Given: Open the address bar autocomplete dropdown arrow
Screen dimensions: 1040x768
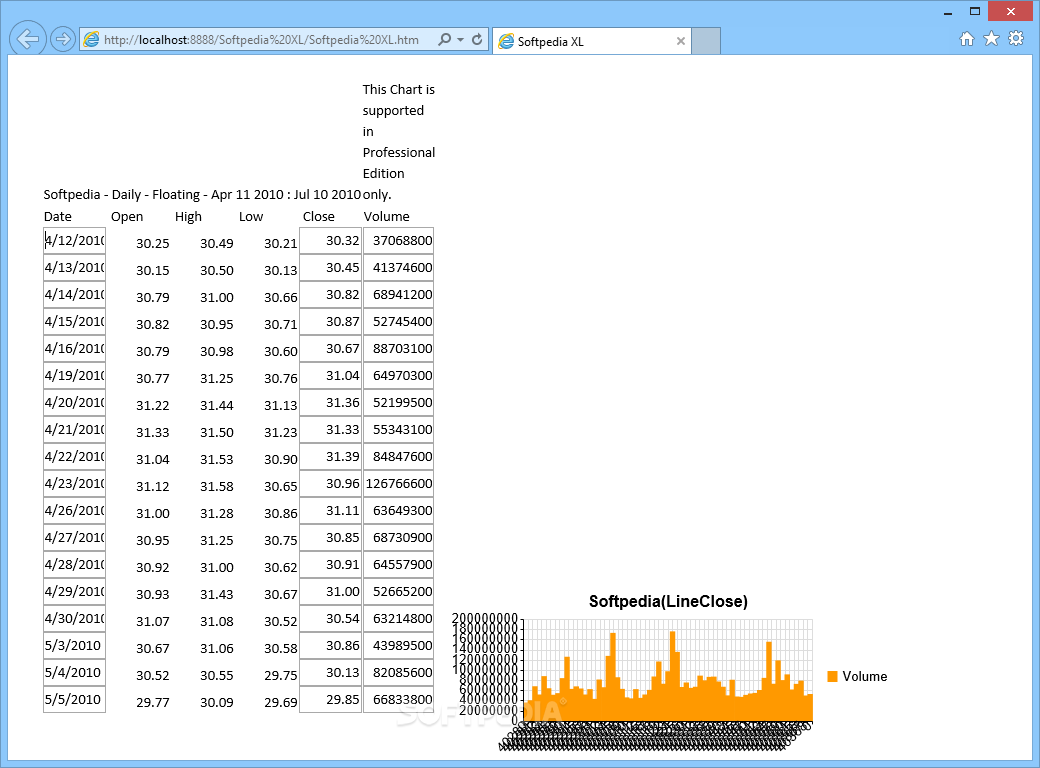Looking at the screenshot, I should [x=460, y=40].
